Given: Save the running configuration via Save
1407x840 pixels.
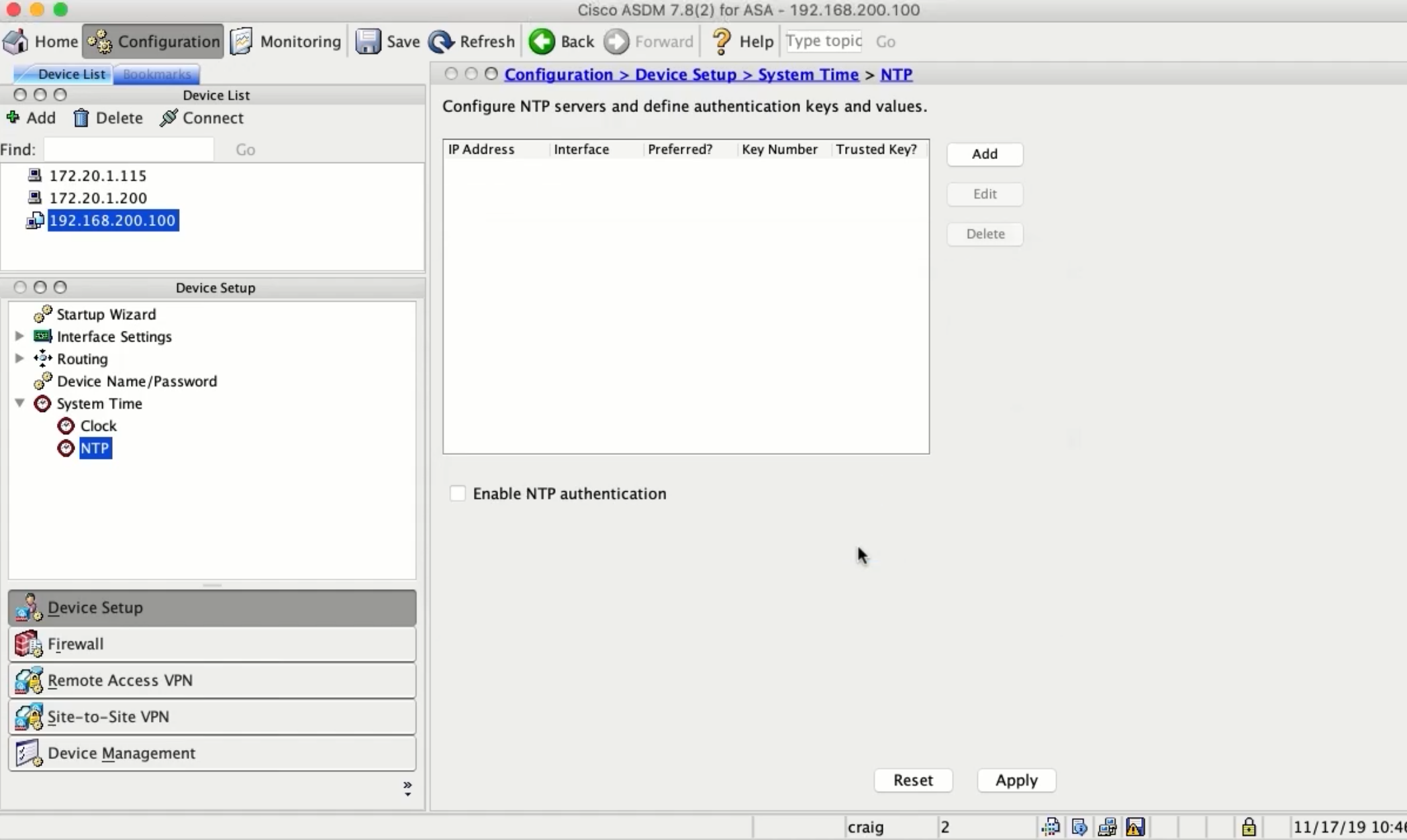Looking at the screenshot, I should (x=387, y=42).
